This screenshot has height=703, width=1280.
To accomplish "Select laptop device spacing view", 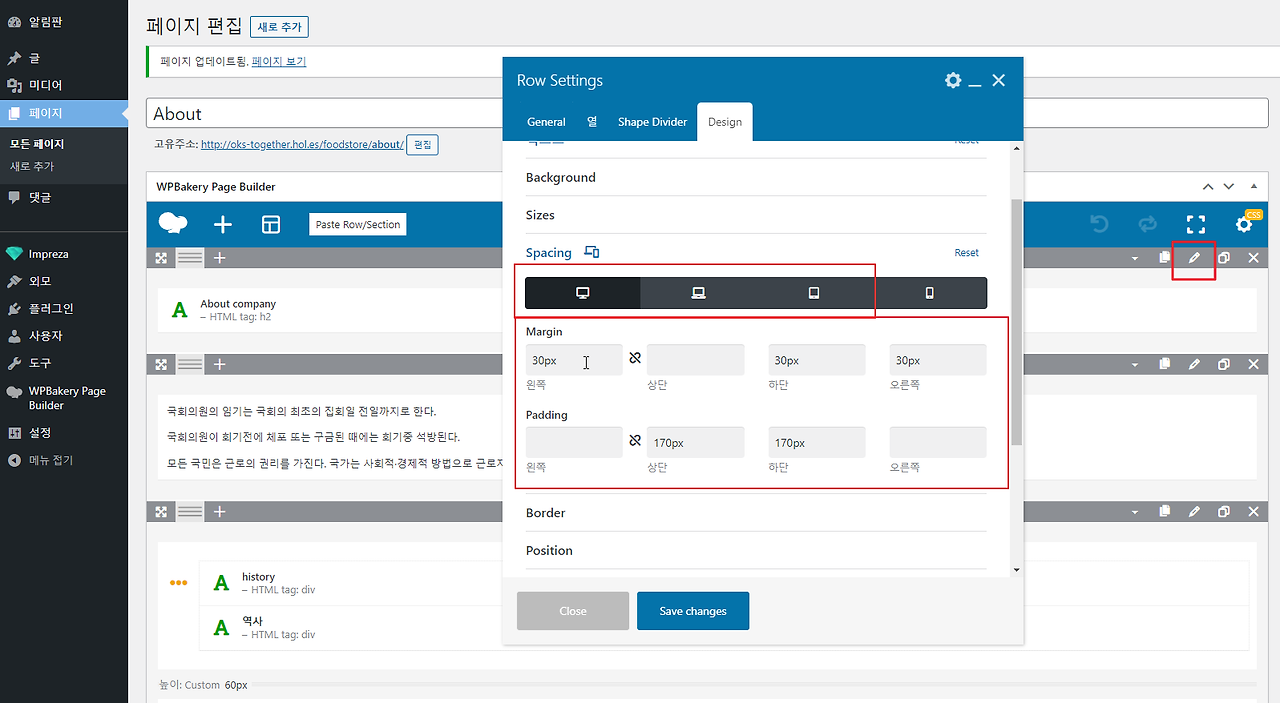I will 699,293.
